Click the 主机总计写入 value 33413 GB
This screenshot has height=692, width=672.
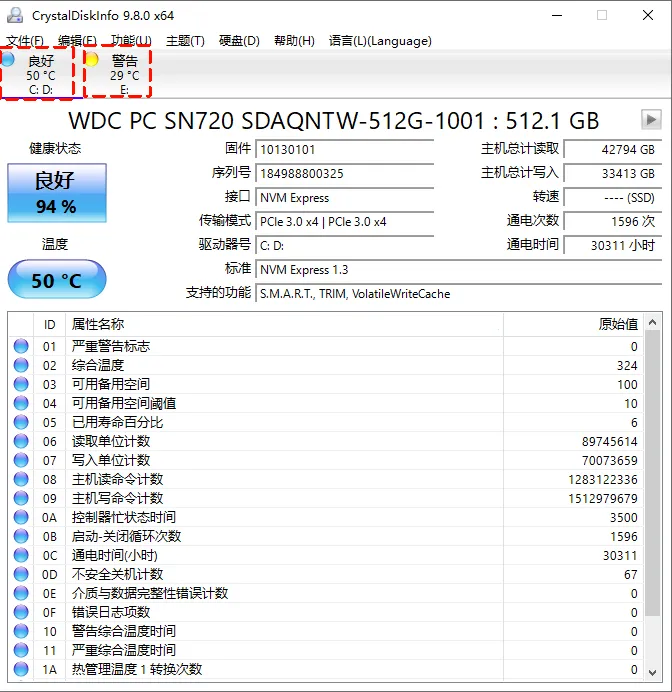point(613,173)
